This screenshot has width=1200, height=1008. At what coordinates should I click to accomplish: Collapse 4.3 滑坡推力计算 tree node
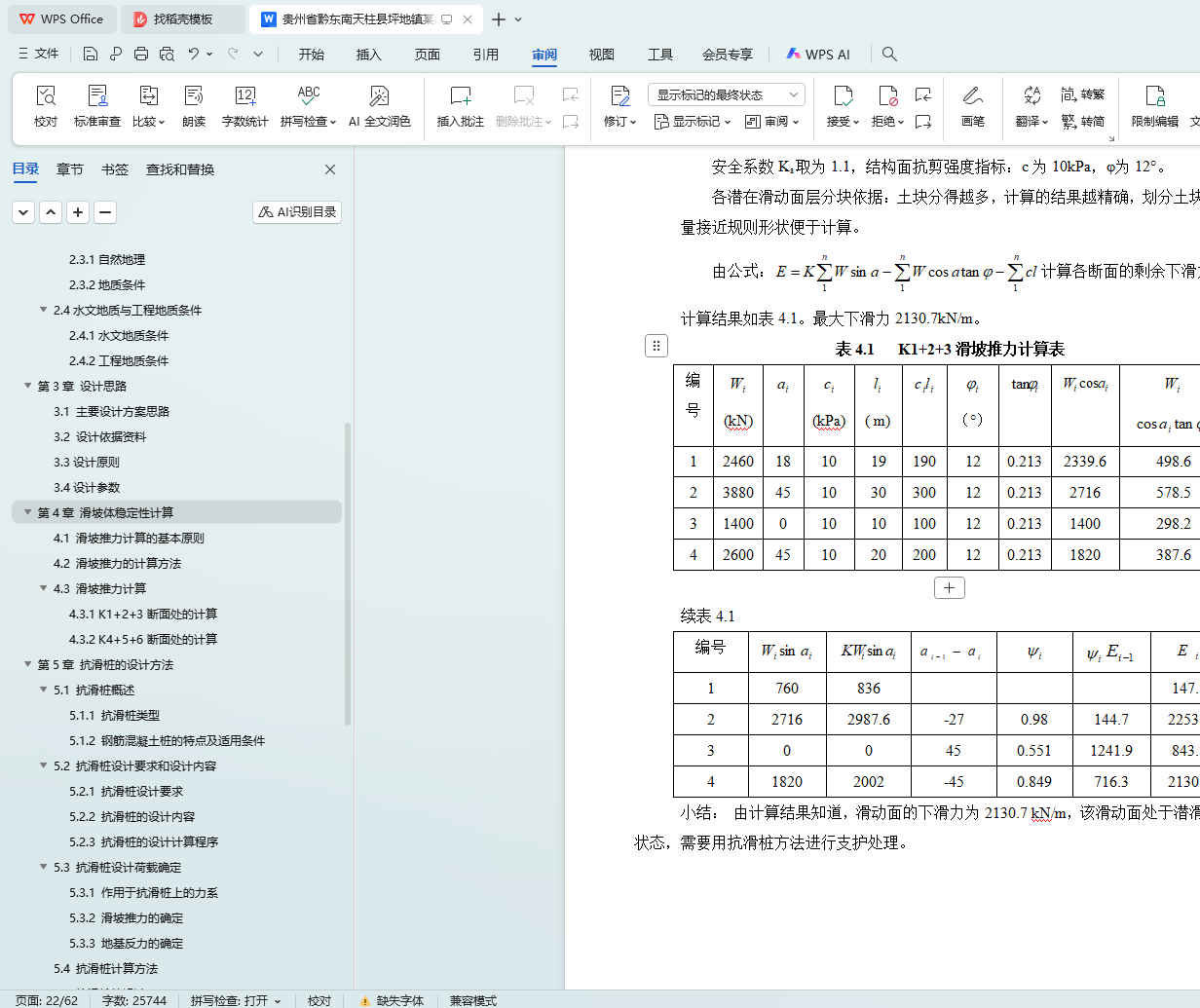[x=43, y=588]
